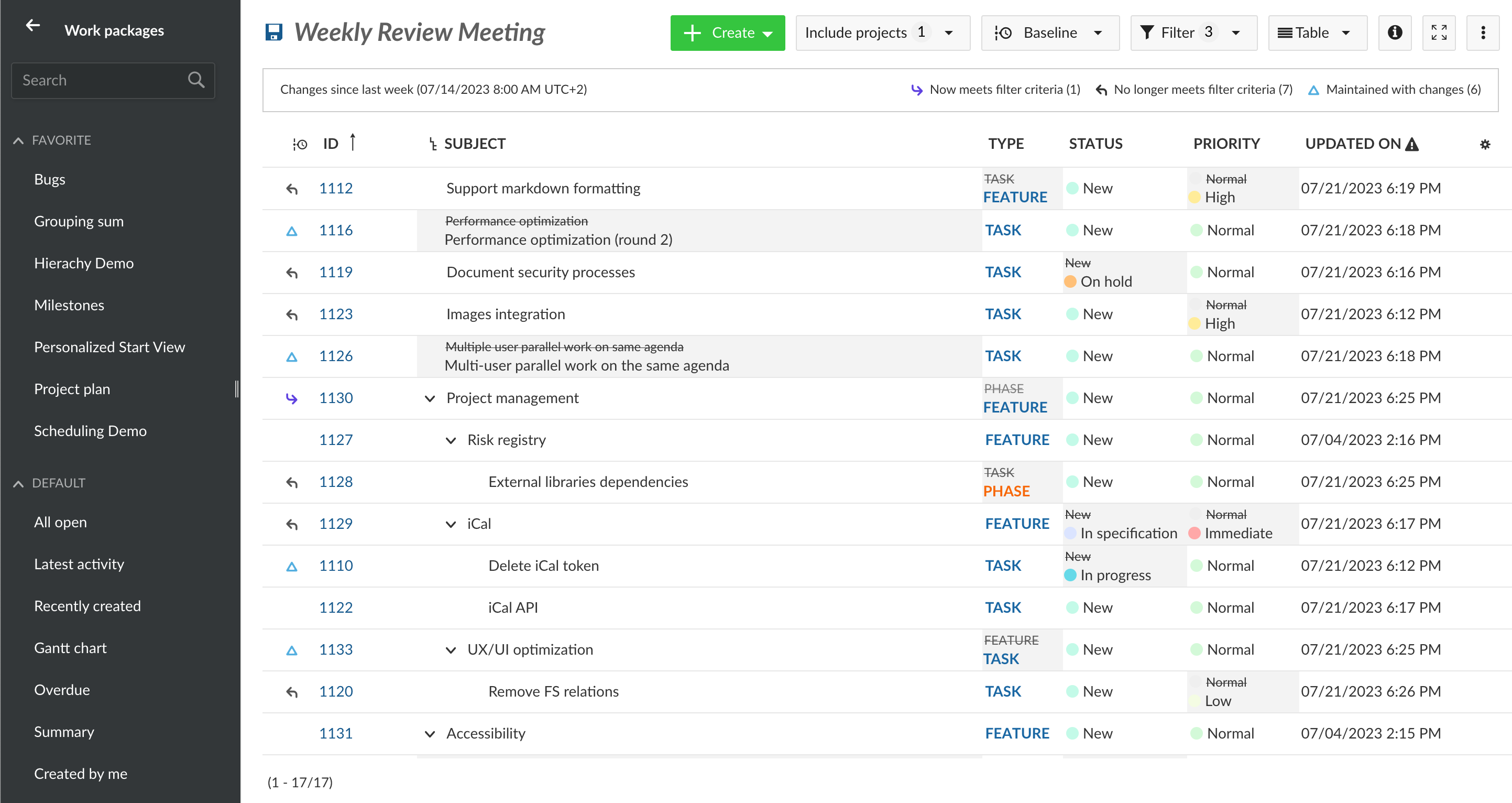Click the settings gear icon on column header

pos(1485,144)
